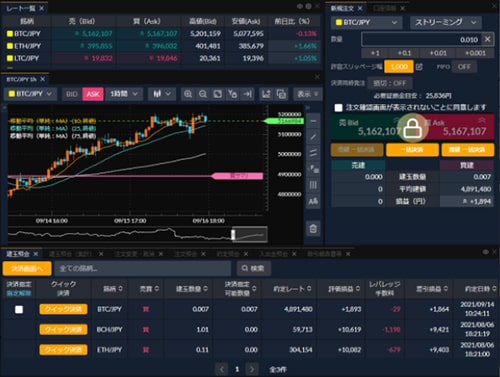Screen dimensions: 500x377
Task: Click the trash icon to delete drawings
Action: (313, 229)
